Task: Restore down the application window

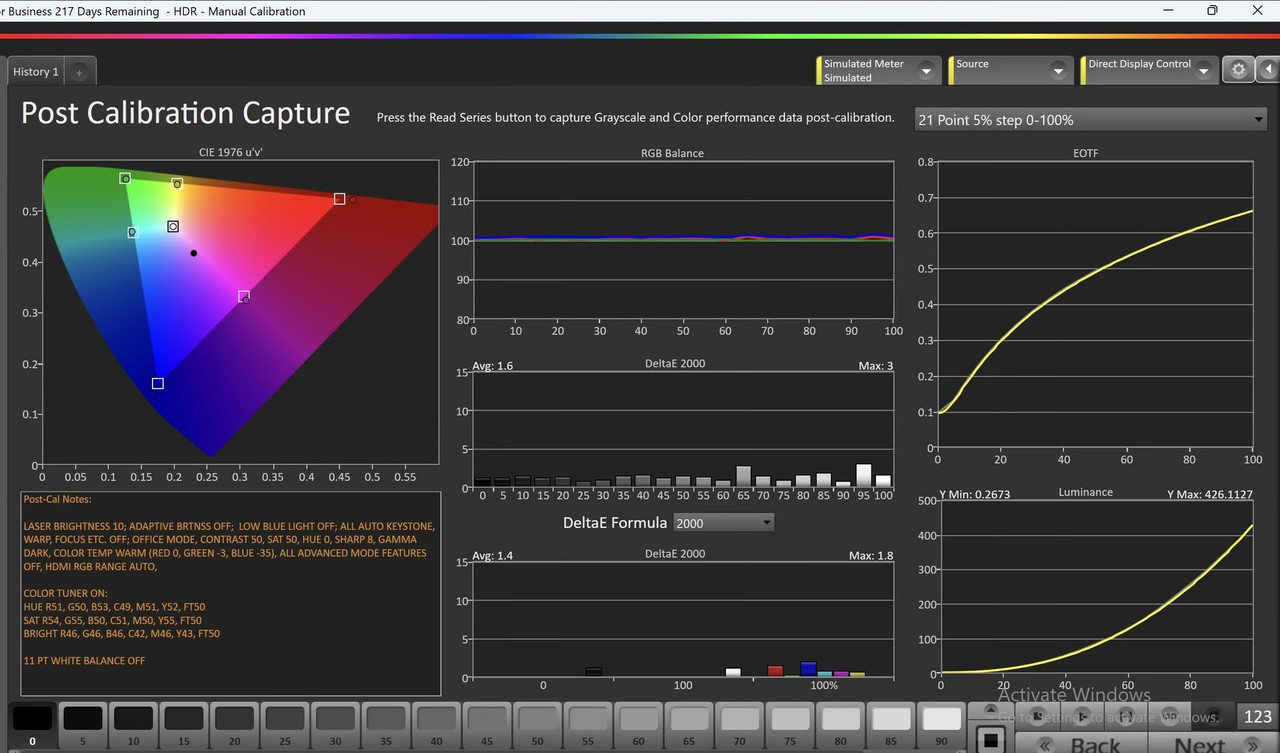Action: [x=1212, y=11]
